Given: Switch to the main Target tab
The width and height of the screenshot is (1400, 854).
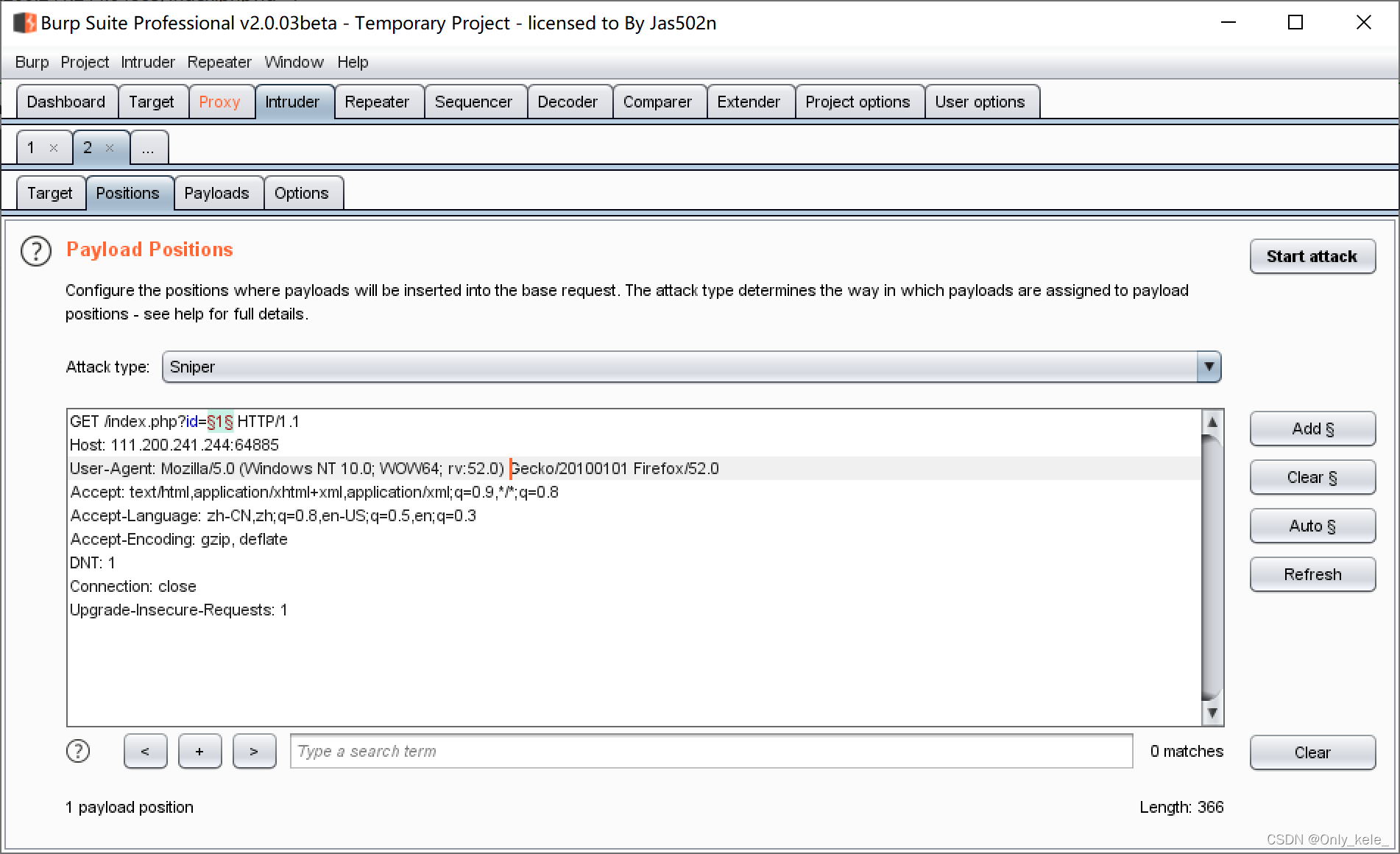Looking at the screenshot, I should click(x=152, y=102).
